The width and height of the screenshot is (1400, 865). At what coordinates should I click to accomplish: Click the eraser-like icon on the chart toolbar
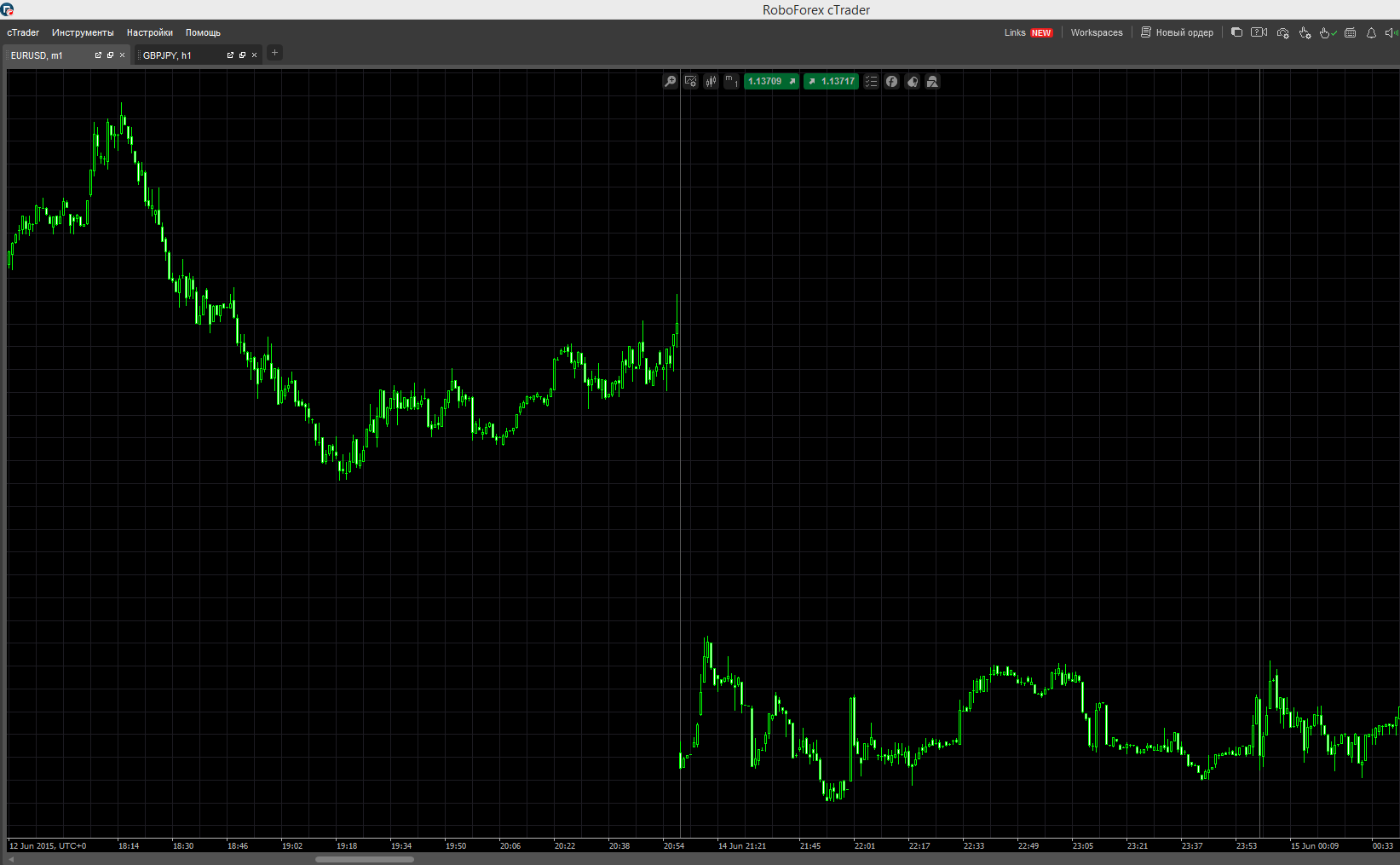[912, 82]
